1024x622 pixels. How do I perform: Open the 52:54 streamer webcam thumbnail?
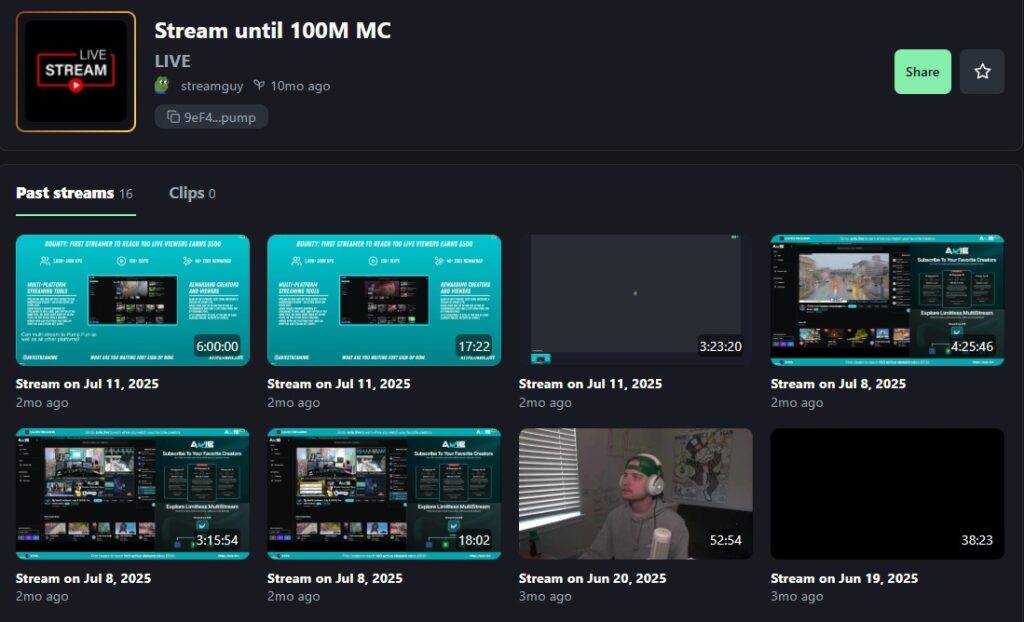635,494
